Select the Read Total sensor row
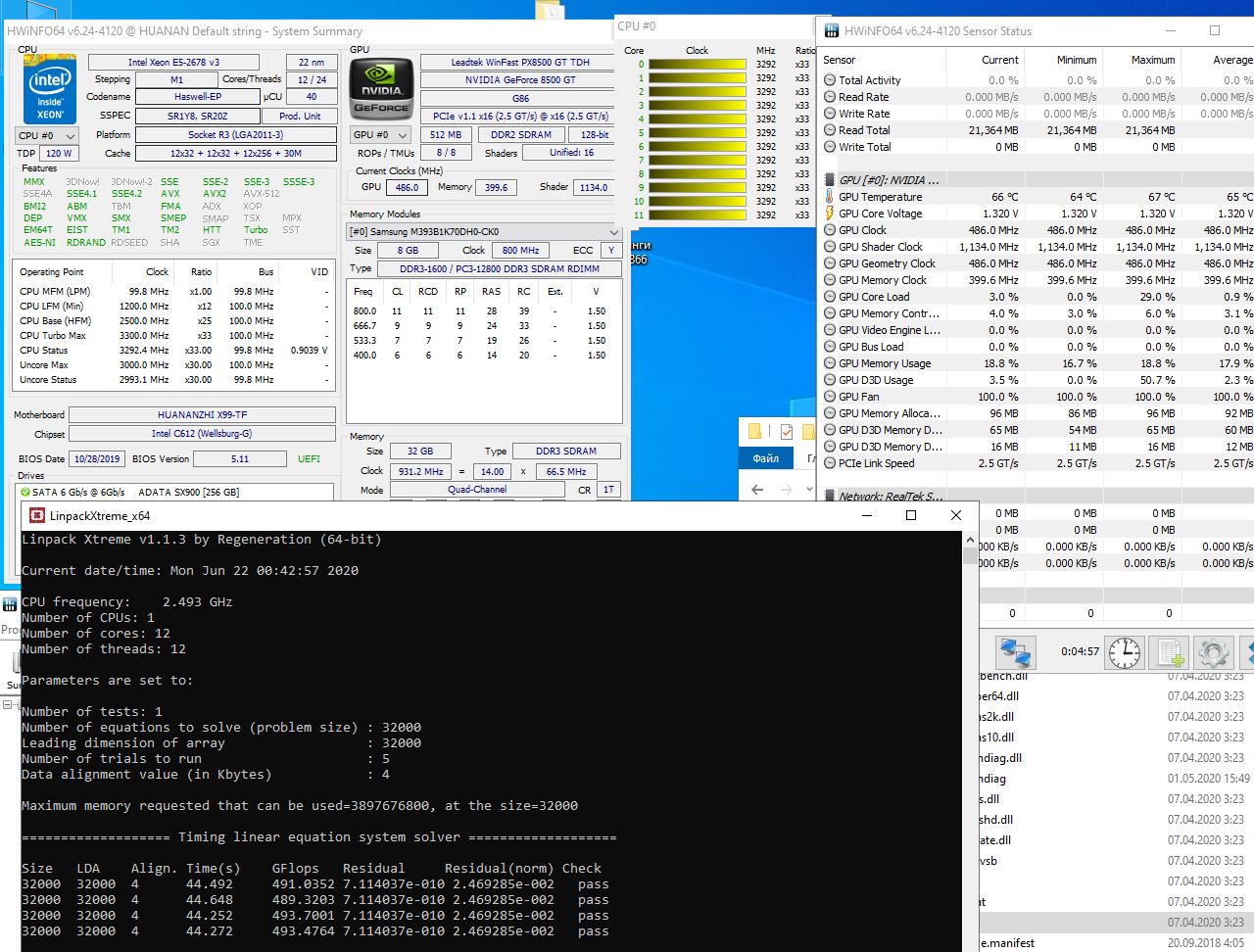Image resolution: width=1254 pixels, height=952 pixels. click(1037, 130)
